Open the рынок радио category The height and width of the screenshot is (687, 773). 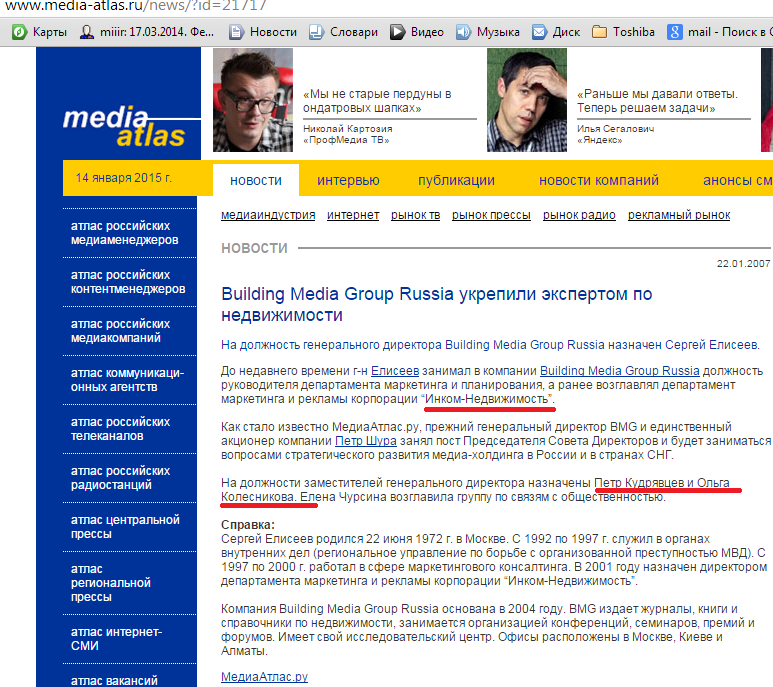(579, 215)
